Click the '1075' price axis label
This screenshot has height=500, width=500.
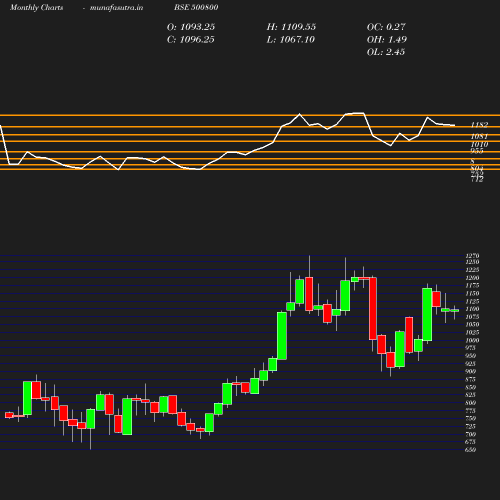472,317
